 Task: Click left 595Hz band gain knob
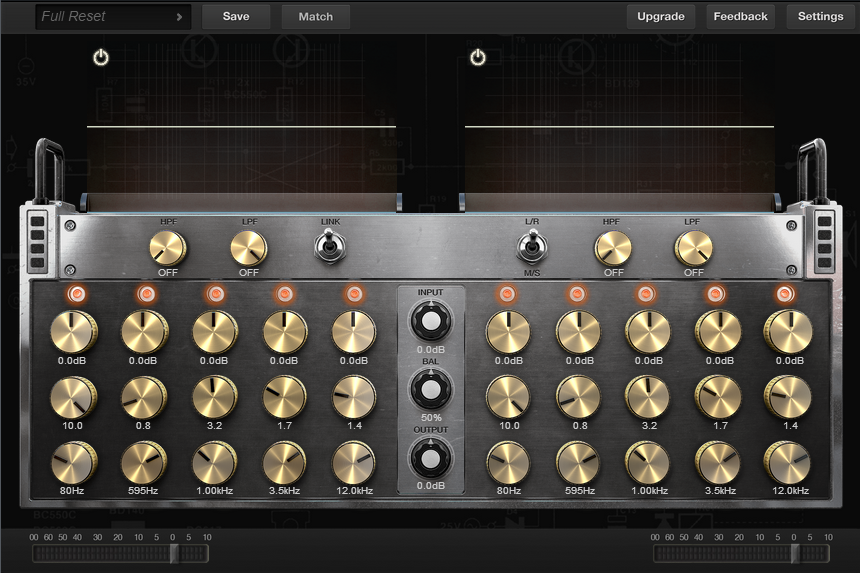(144, 332)
